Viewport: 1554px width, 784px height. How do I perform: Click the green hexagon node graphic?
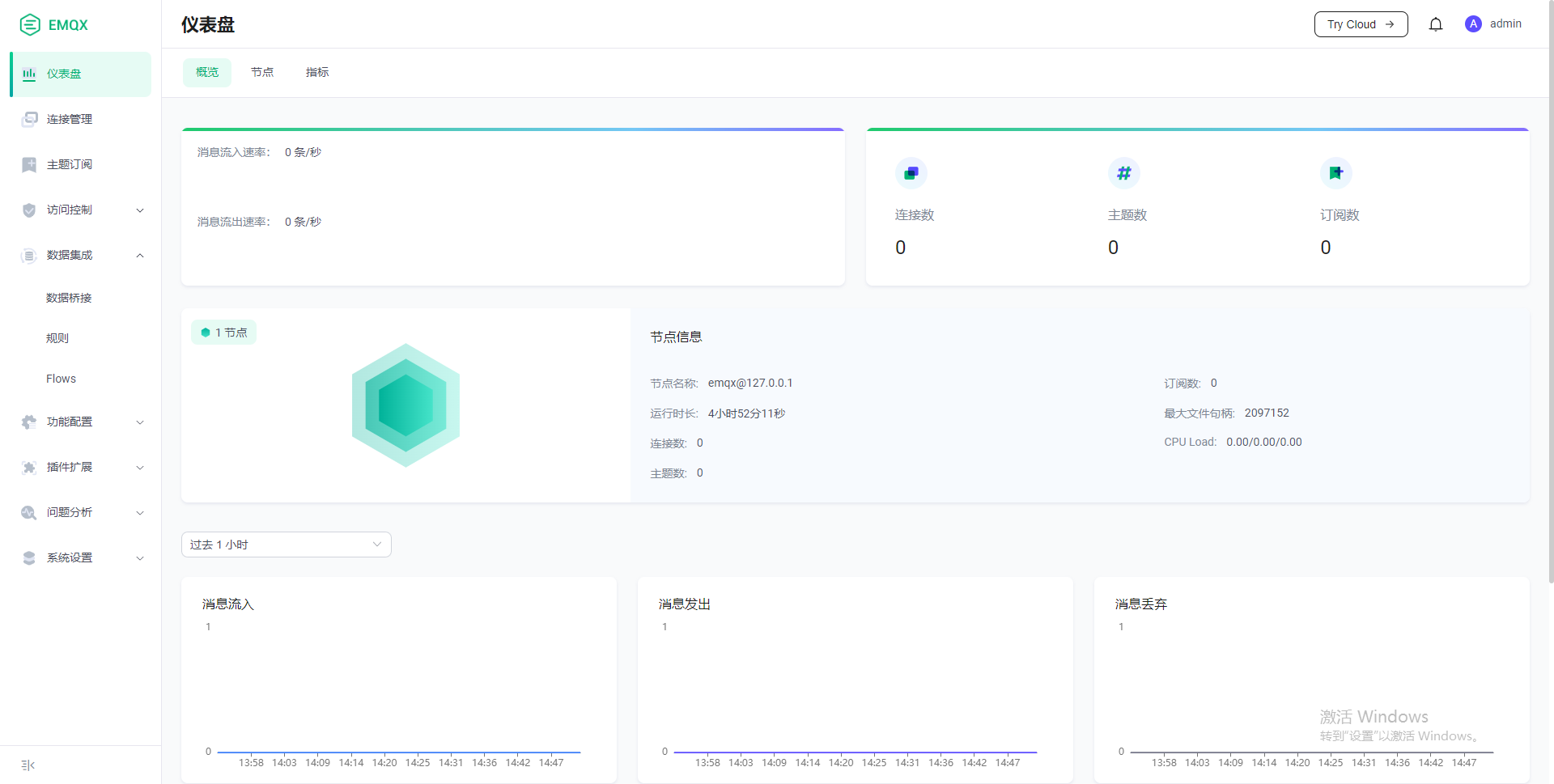(405, 405)
